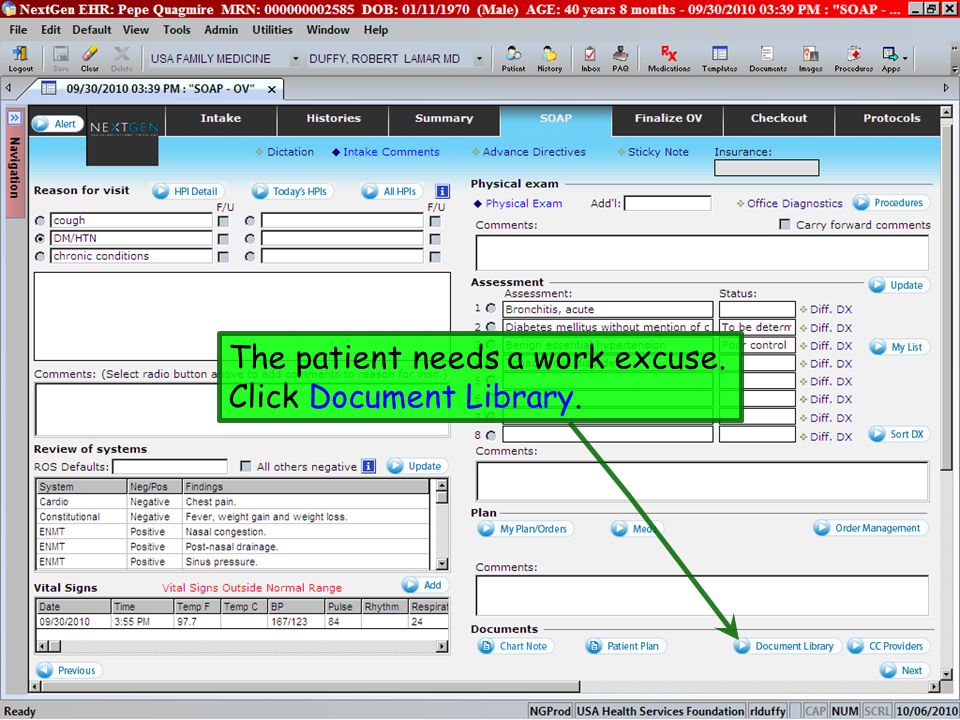Open the Utilities menu
Image resolution: width=960 pixels, height=720 pixels.
272,29
